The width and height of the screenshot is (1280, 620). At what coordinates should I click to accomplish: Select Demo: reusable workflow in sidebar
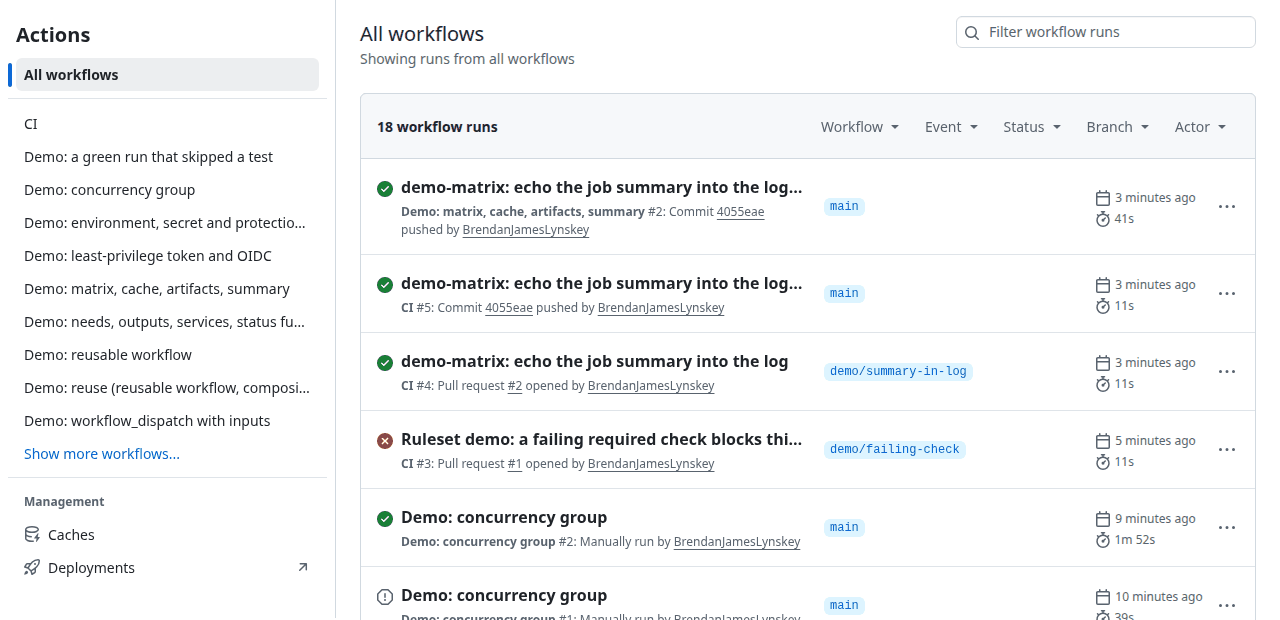(x=167, y=355)
